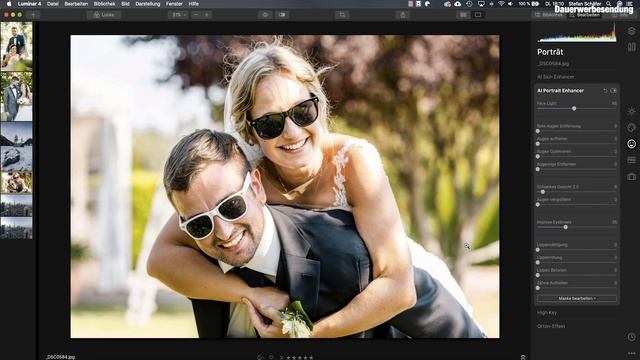The width and height of the screenshot is (640, 360).
Task: Open the Apple menu
Action: pyautogui.click(x=9, y=4)
